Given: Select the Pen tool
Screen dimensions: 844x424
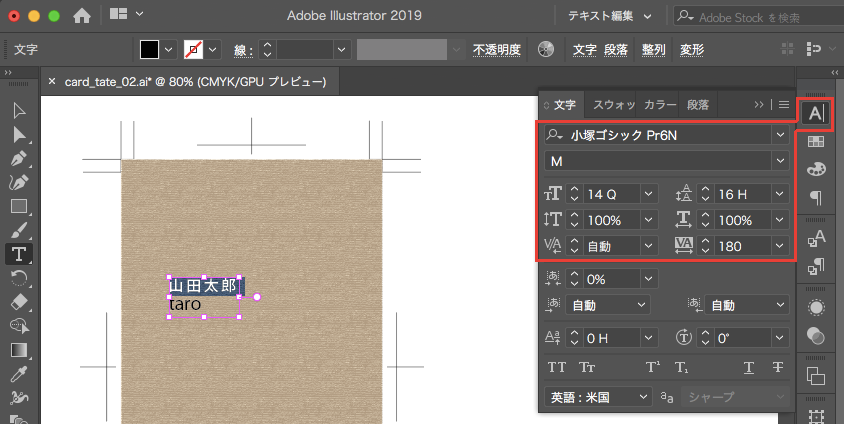Looking at the screenshot, I should 17,159.
